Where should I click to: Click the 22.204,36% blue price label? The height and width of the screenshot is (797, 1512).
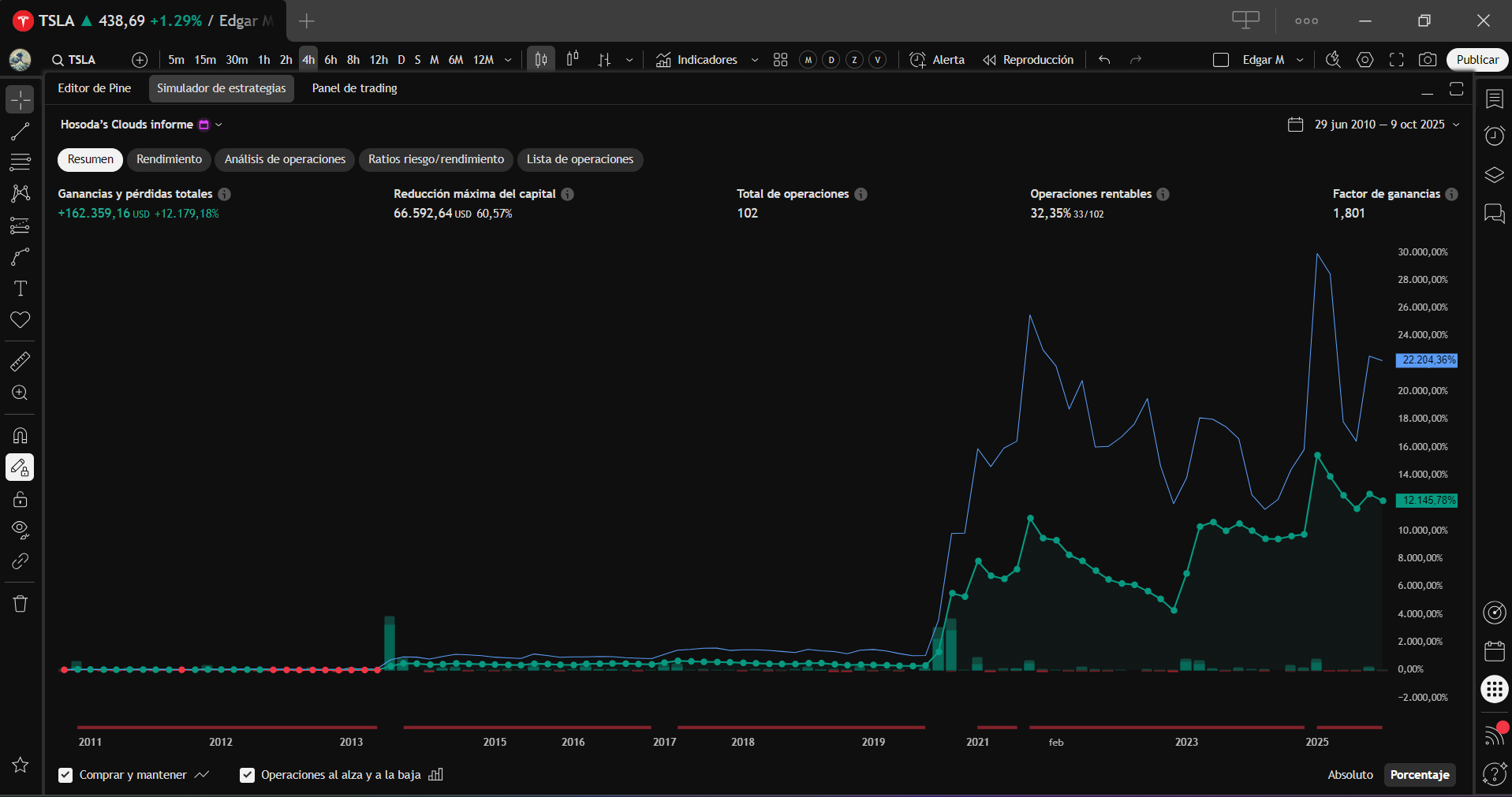click(1428, 360)
